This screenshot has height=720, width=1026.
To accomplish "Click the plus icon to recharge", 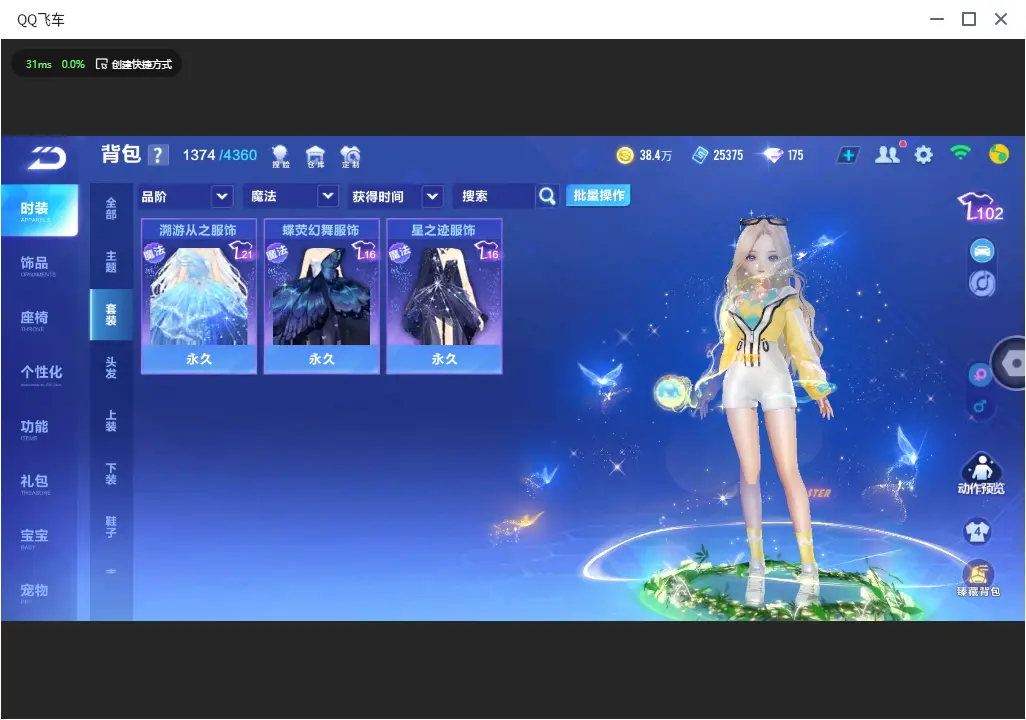I will coord(848,155).
